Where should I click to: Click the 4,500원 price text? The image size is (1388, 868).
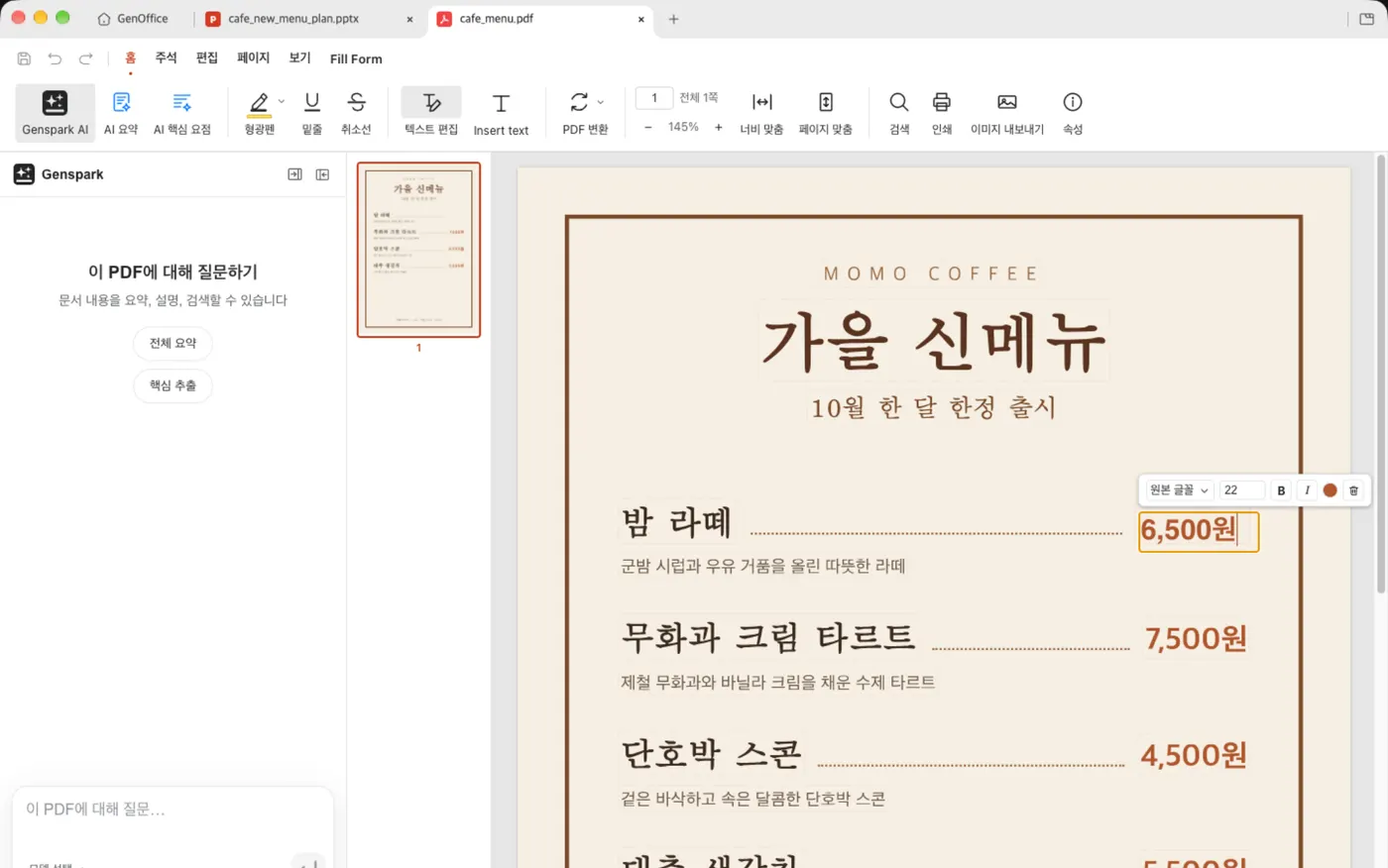1194,755
